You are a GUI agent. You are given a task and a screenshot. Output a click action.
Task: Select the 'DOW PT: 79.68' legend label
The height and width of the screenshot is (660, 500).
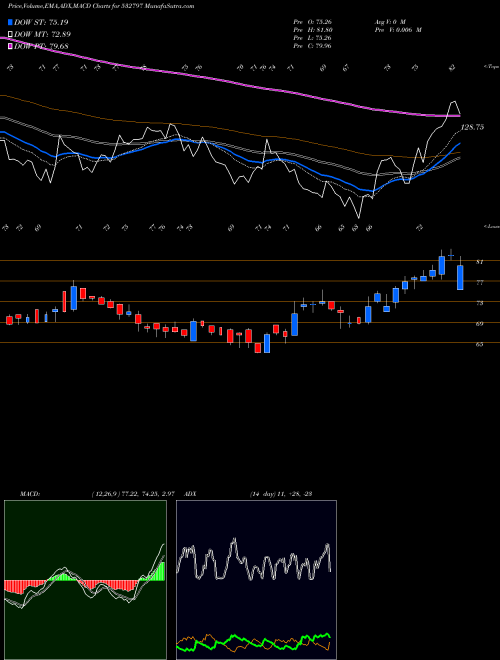click(41, 46)
